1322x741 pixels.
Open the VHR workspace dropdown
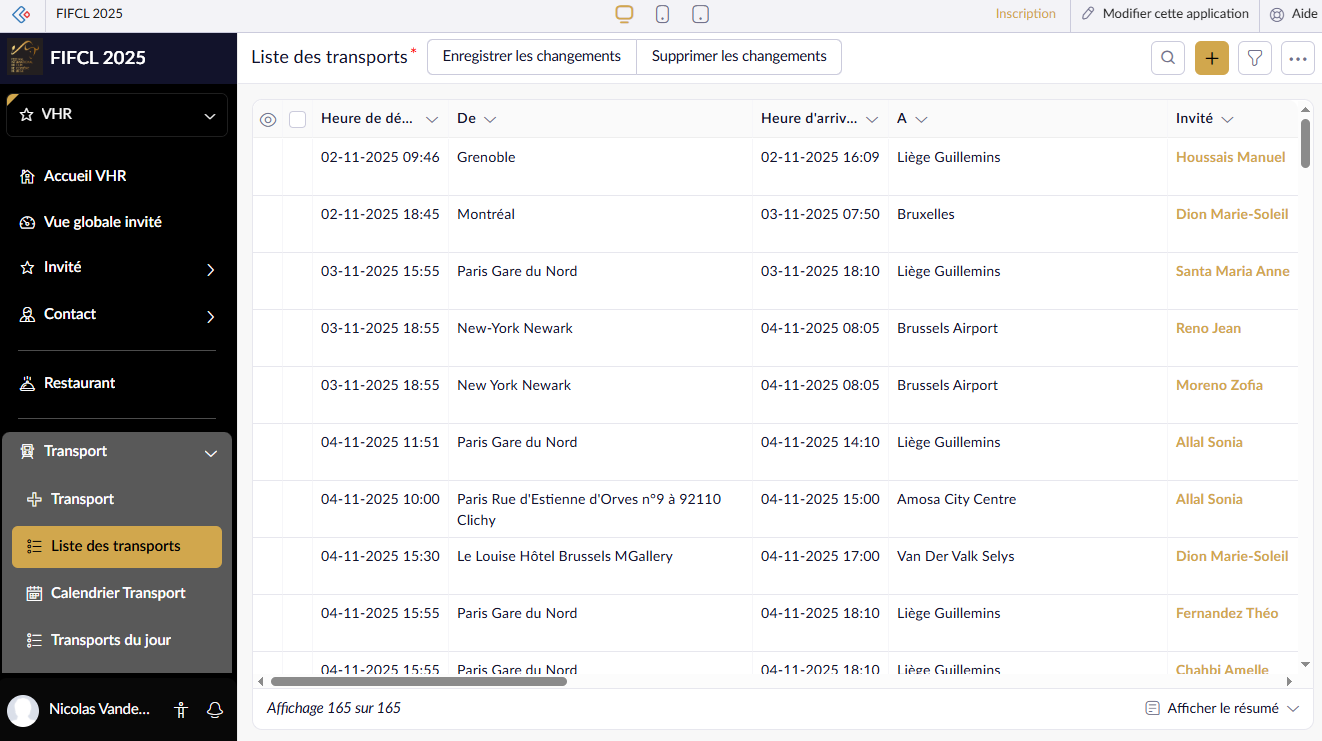pyautogui.click(x=117, y=115)
